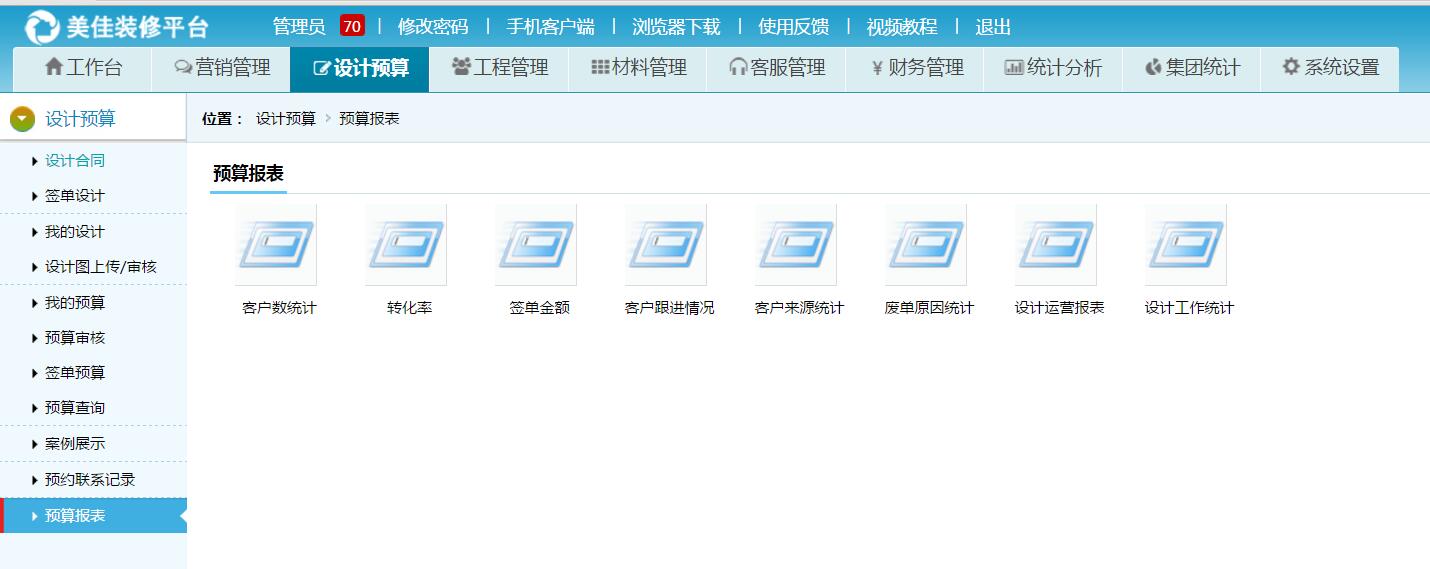1430x569 pixels.
Task: Collapse the 设计预算 sidebar header arrow
Action: click(x=22, y=120)
